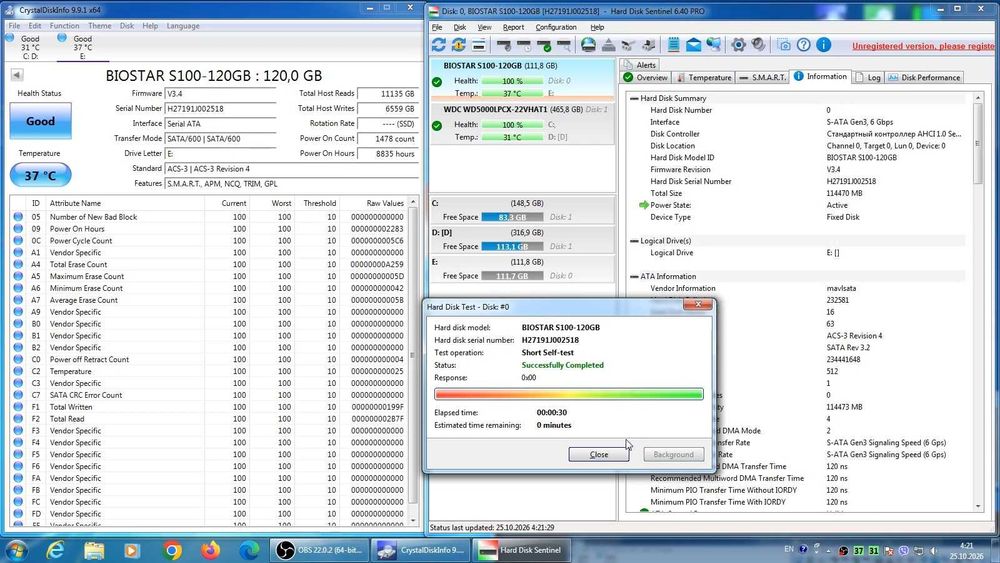This screenshot has height=563, width=1000.
Task: Click the refresh-with-warning icon in Sentinel toolbar
Action: [459, 45]
